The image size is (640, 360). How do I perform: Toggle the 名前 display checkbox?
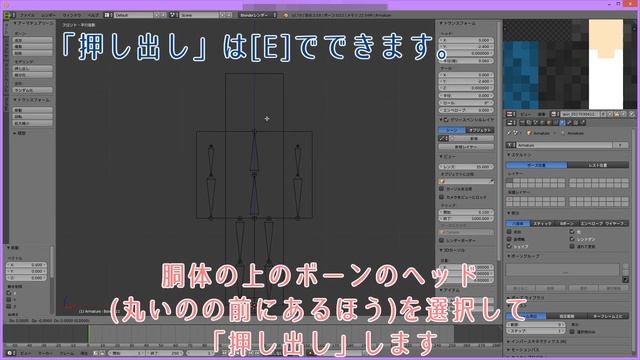pyautogui.click(x=509, y=231)
